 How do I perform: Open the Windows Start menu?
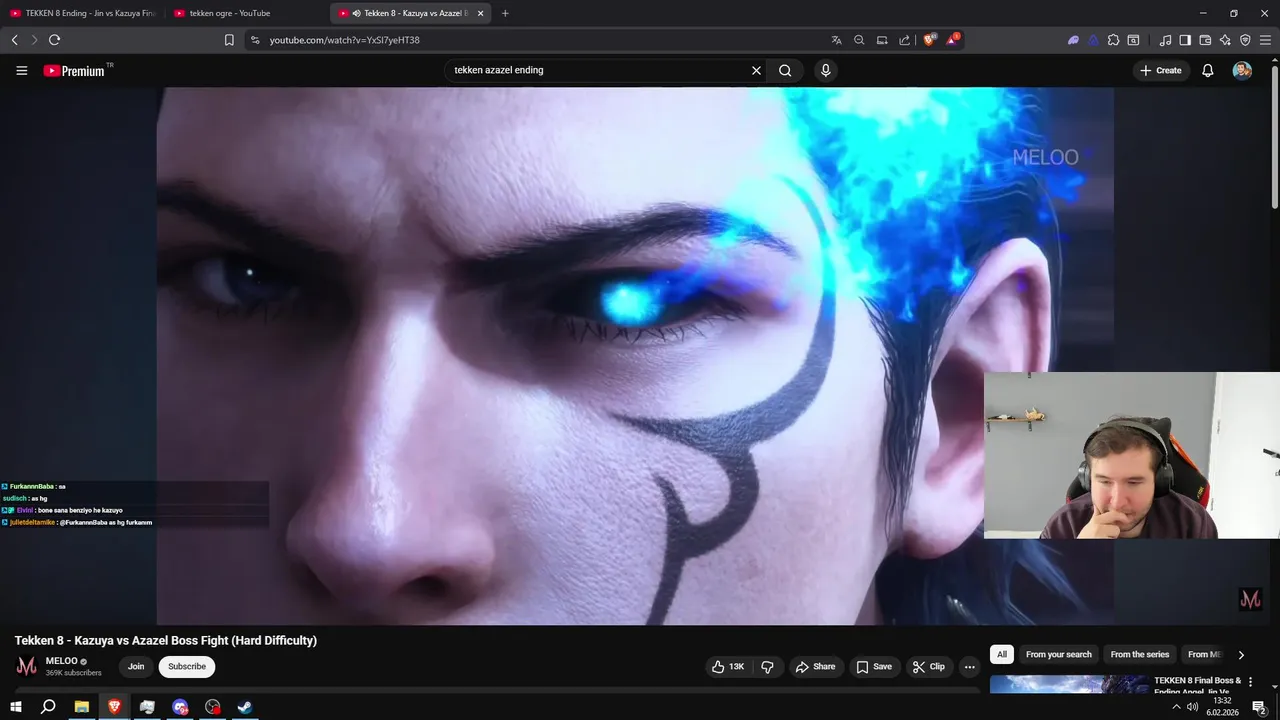(16, 707)
